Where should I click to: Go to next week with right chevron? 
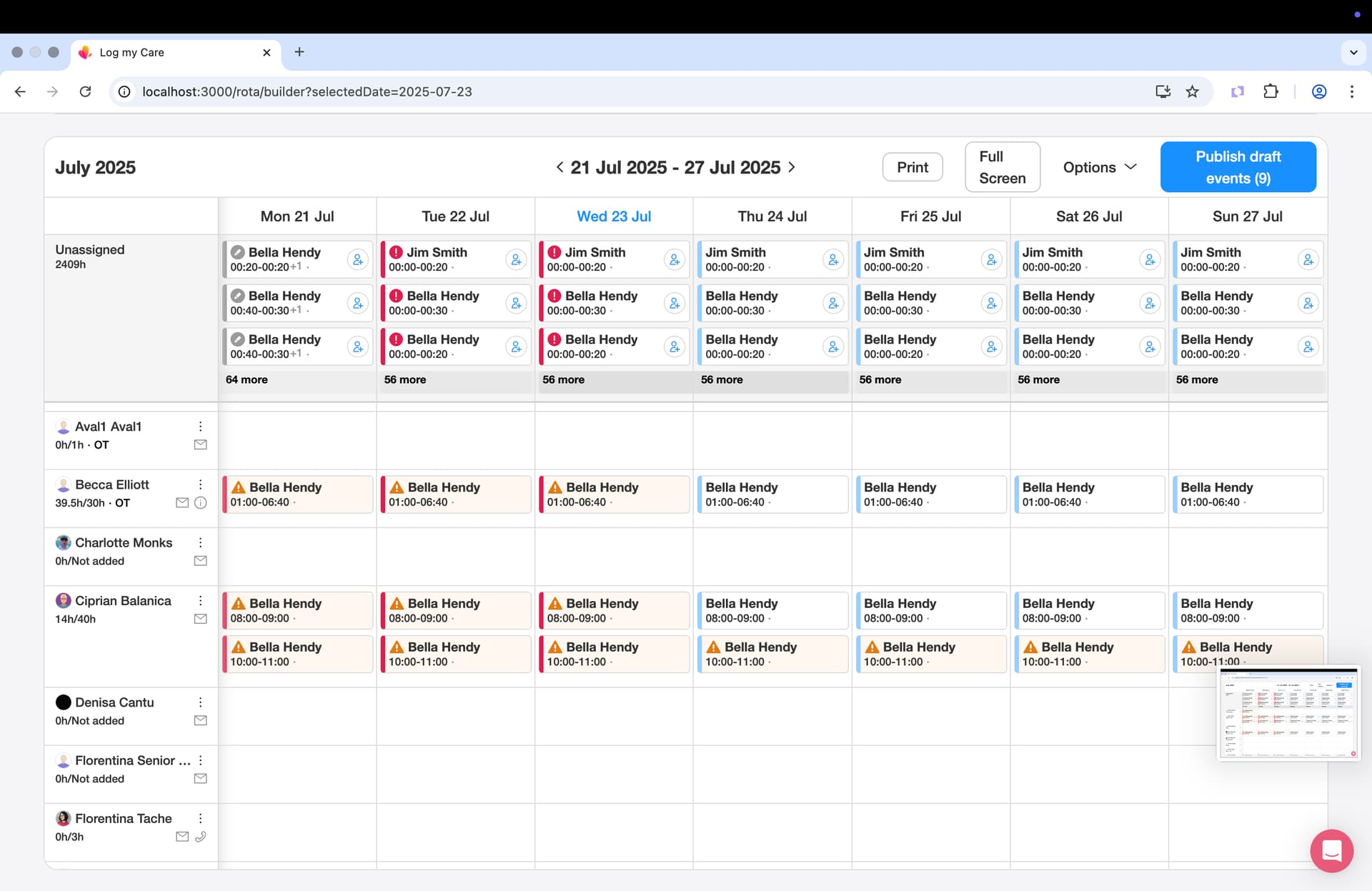coord(792,167)
